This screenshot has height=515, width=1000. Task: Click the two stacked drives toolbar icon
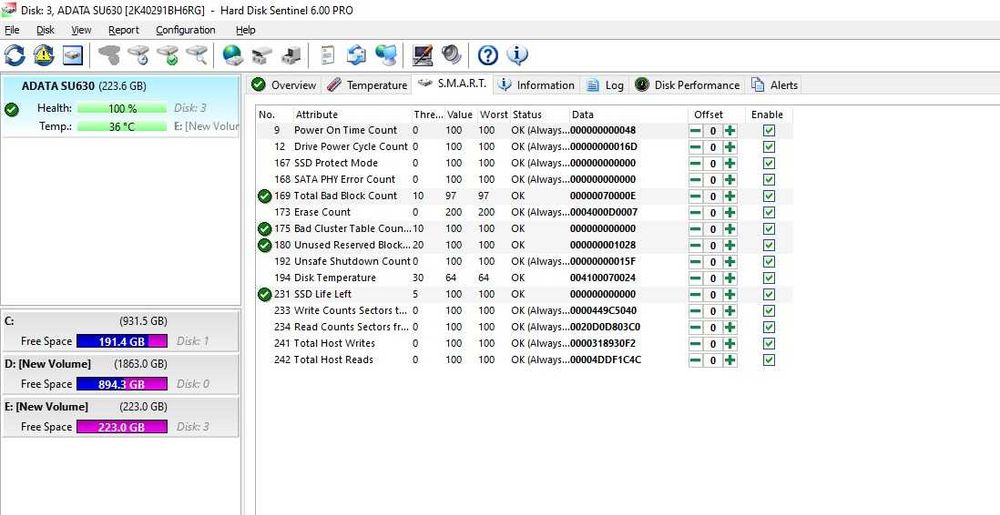point(261,55)
